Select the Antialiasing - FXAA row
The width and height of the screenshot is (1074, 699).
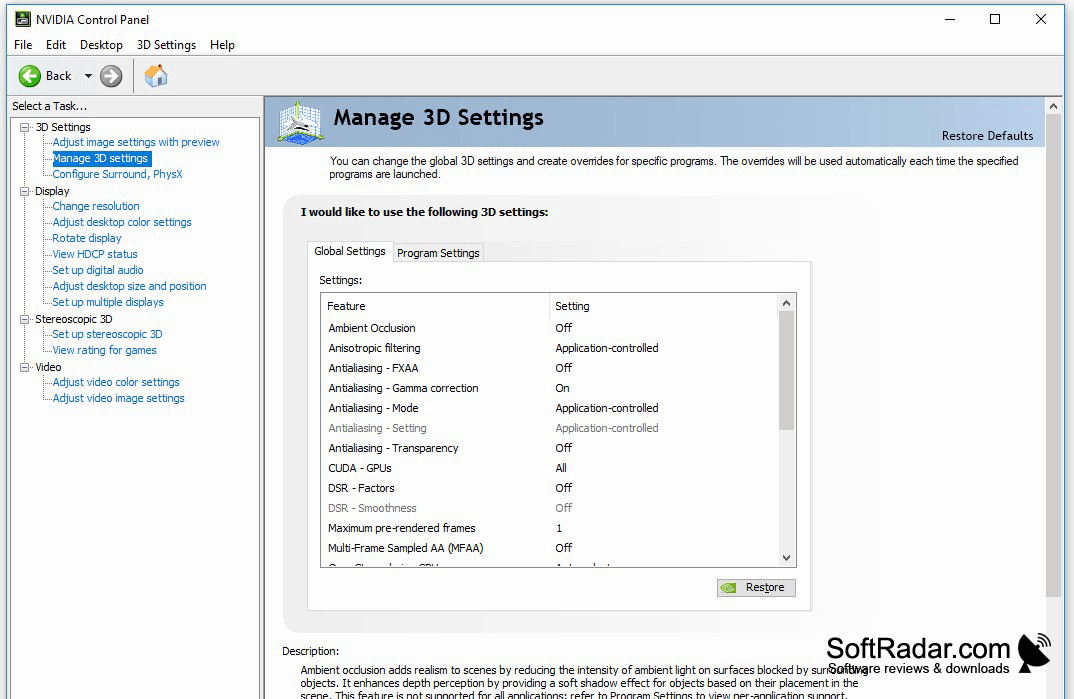549,368
